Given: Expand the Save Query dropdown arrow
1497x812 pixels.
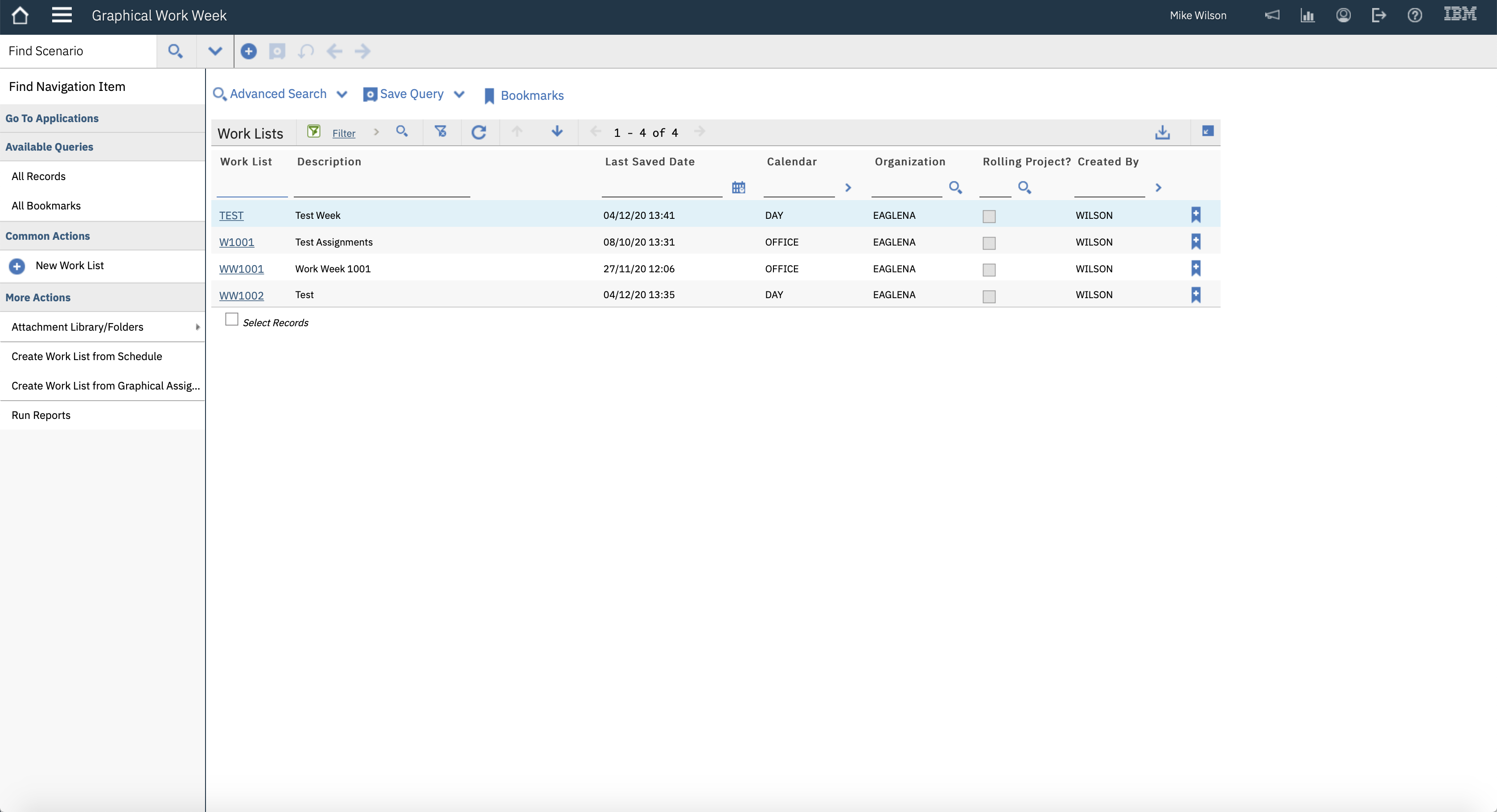Looking at the screenshot, I should click(459, 94).
